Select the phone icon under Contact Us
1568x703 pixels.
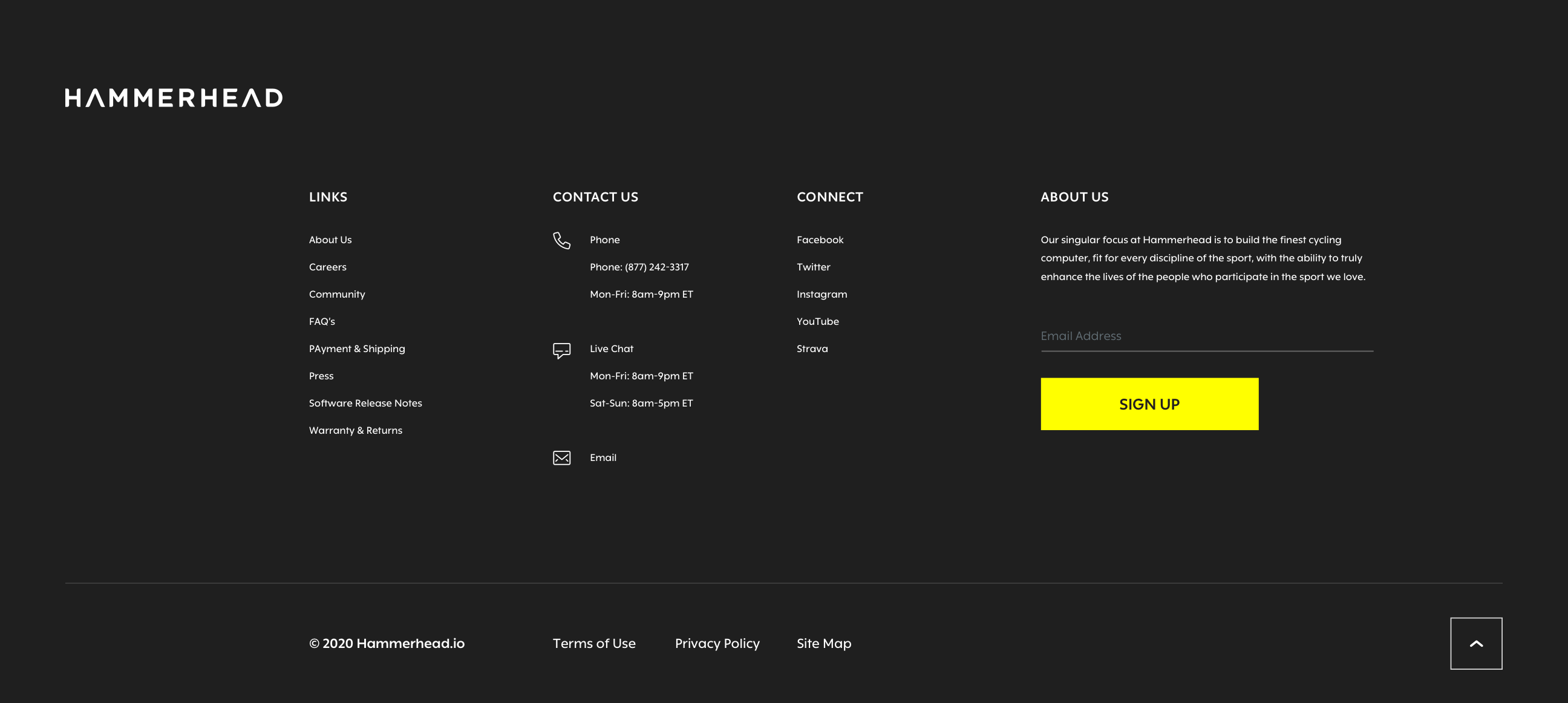pos(562,240)
